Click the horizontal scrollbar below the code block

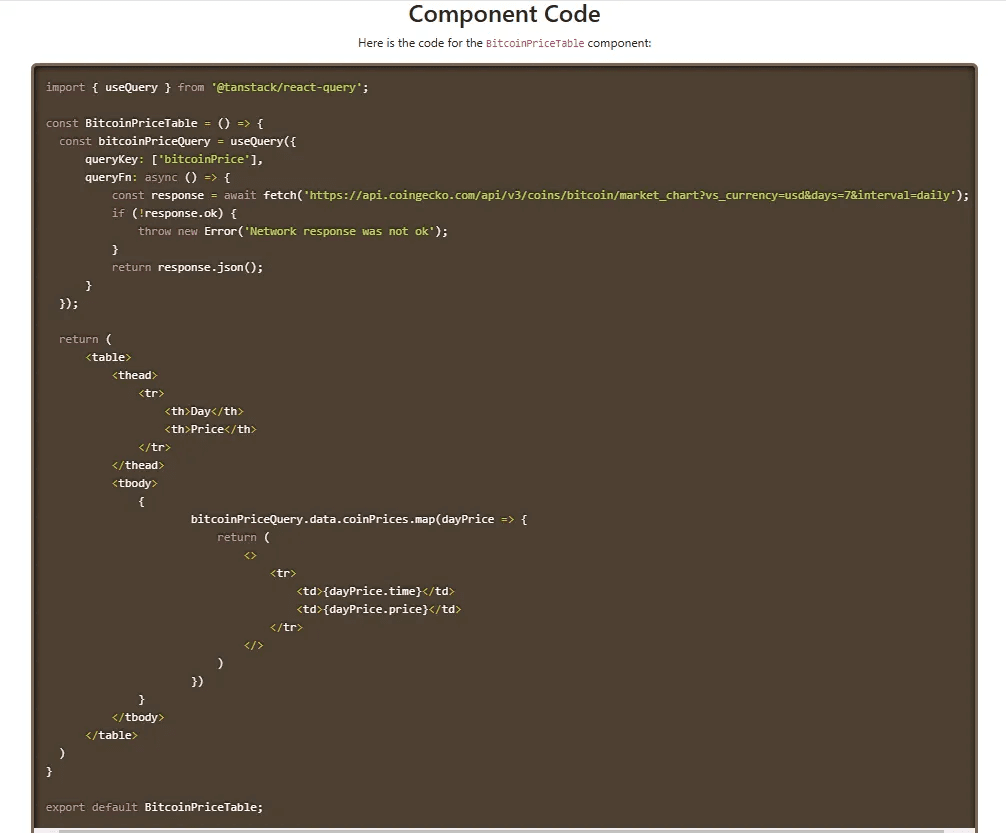pos(500,830)
